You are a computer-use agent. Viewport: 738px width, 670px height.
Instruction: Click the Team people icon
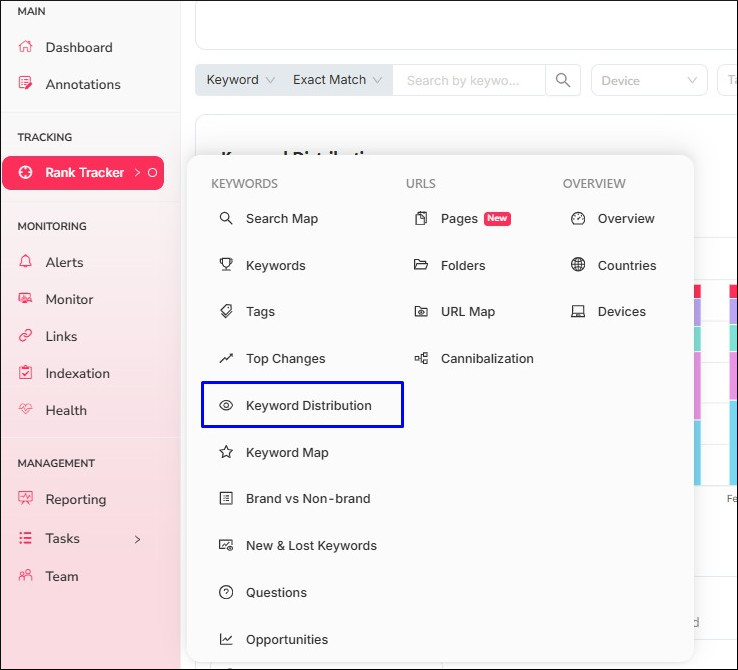point(25,575)
